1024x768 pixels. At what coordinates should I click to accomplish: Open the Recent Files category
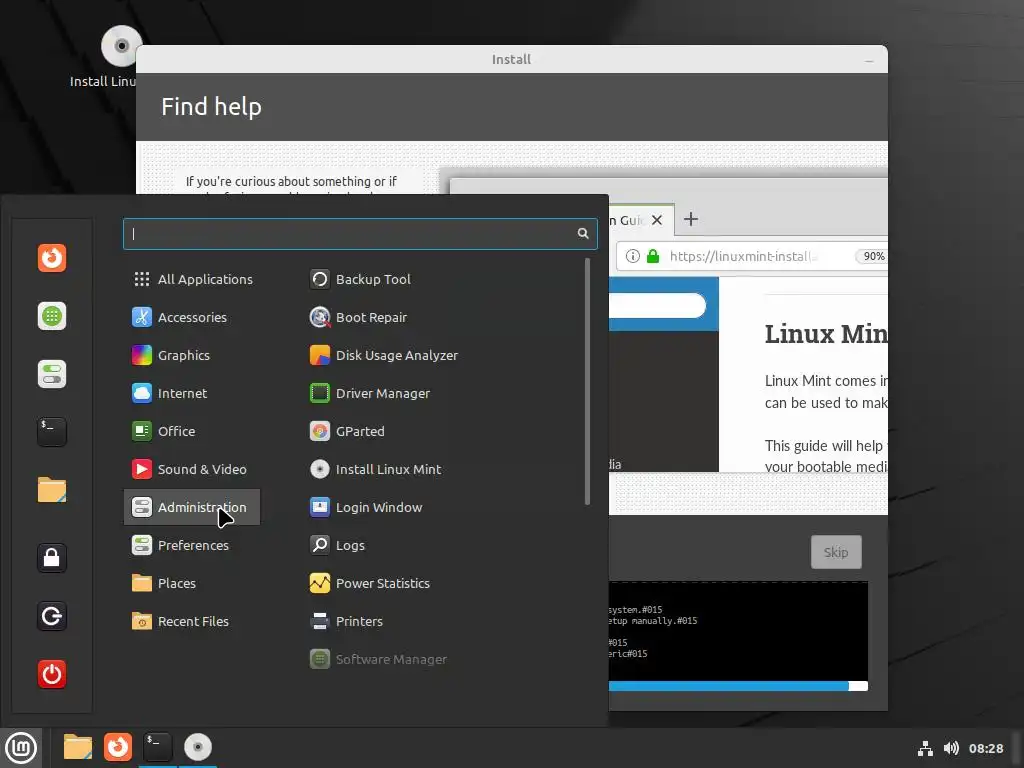click(192, 621)
